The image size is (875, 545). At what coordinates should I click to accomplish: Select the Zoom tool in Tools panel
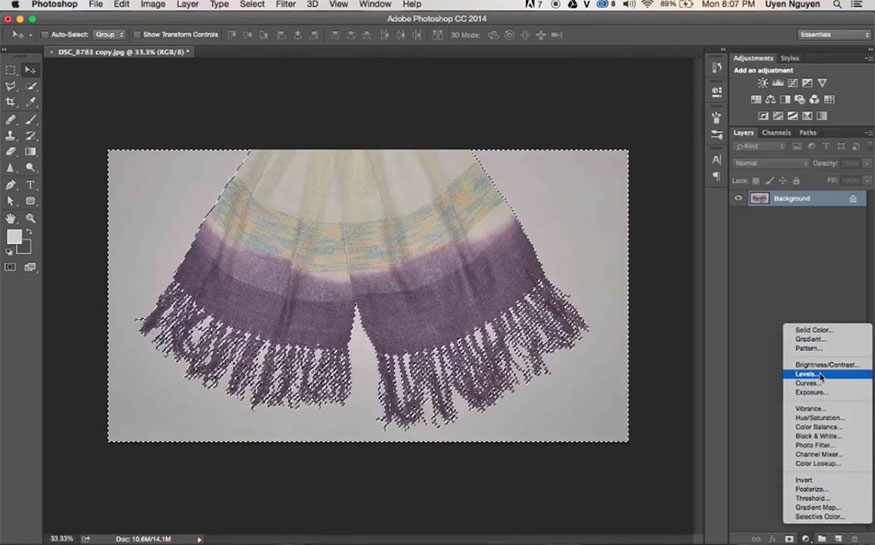(31, 218)
